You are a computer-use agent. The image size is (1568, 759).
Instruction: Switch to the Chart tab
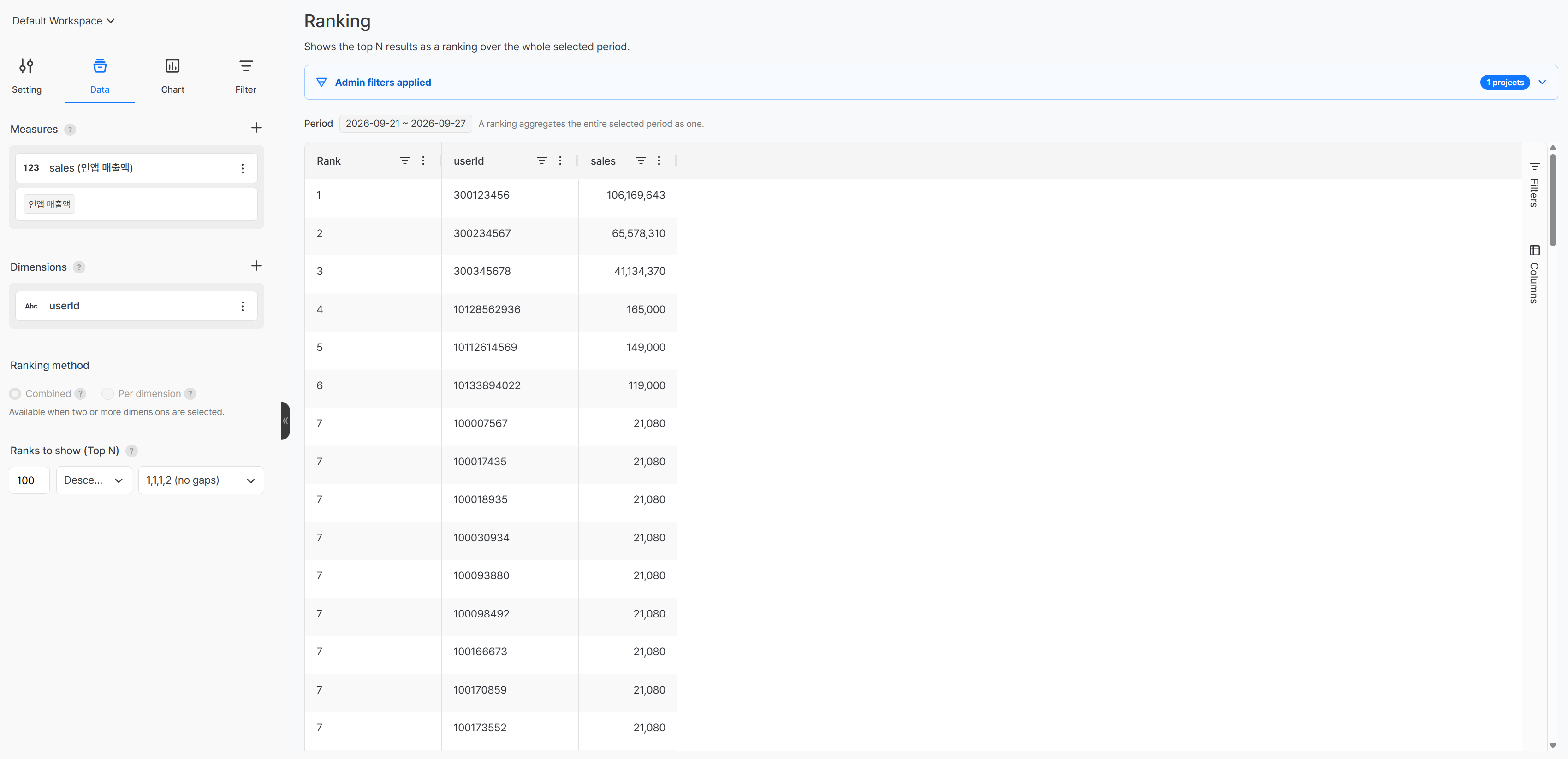point(172,76)
